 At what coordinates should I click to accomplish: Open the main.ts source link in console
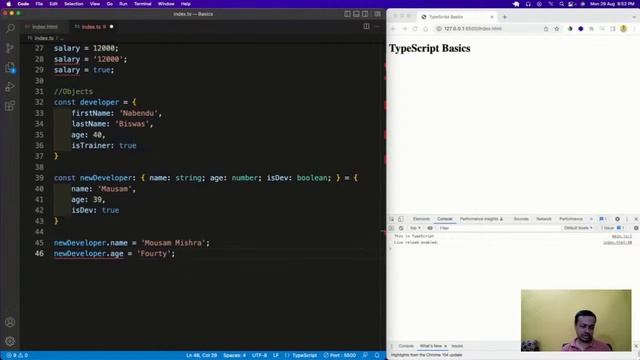click(622, 236)
